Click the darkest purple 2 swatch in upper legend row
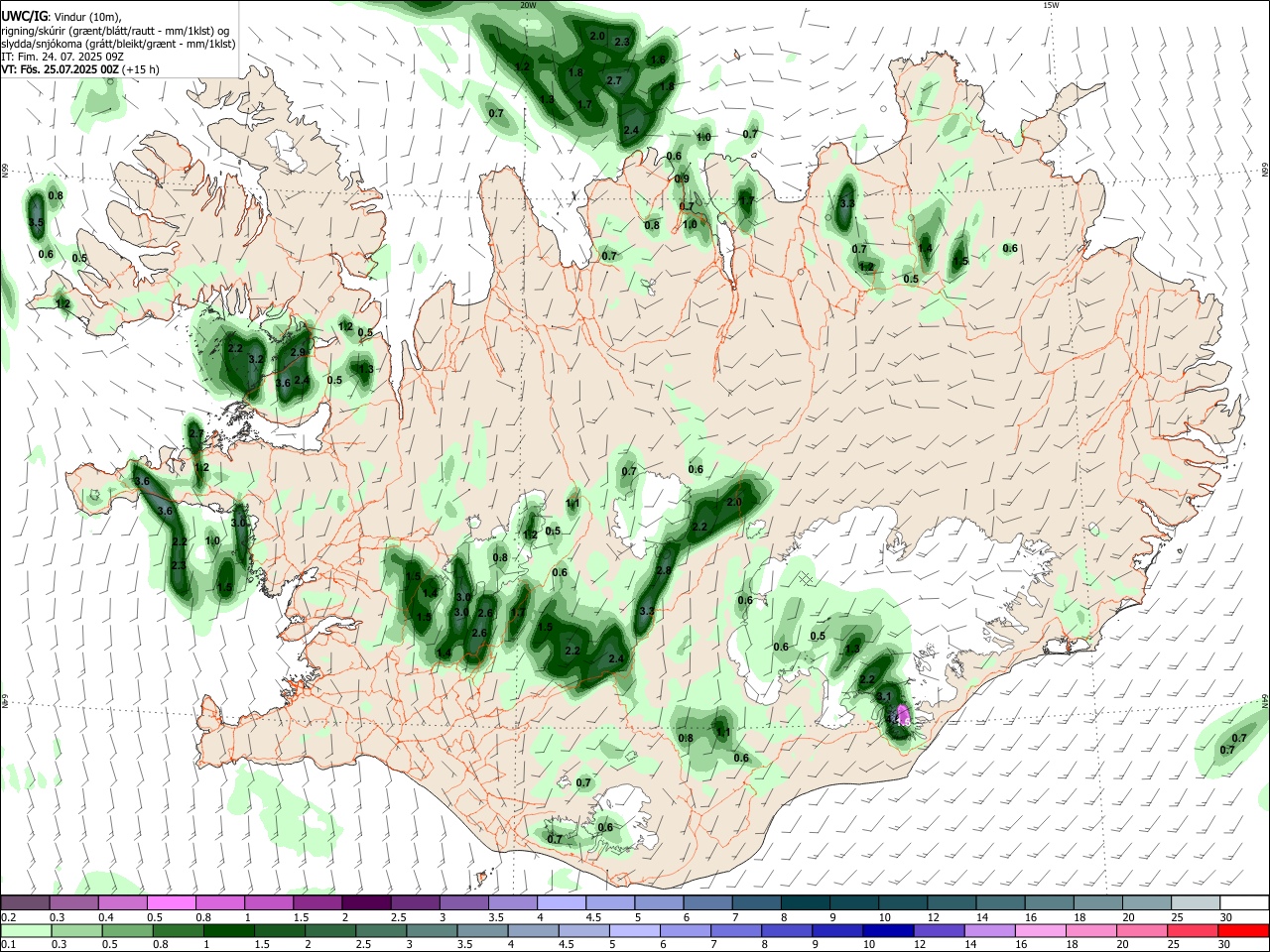The width and height of the screenshot is (1270, 952). click(x=366, y=902)
